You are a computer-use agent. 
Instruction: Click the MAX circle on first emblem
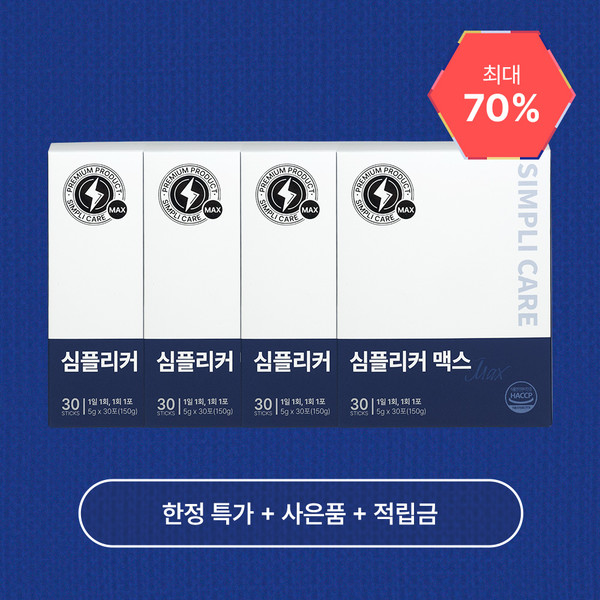click(117, 210)
